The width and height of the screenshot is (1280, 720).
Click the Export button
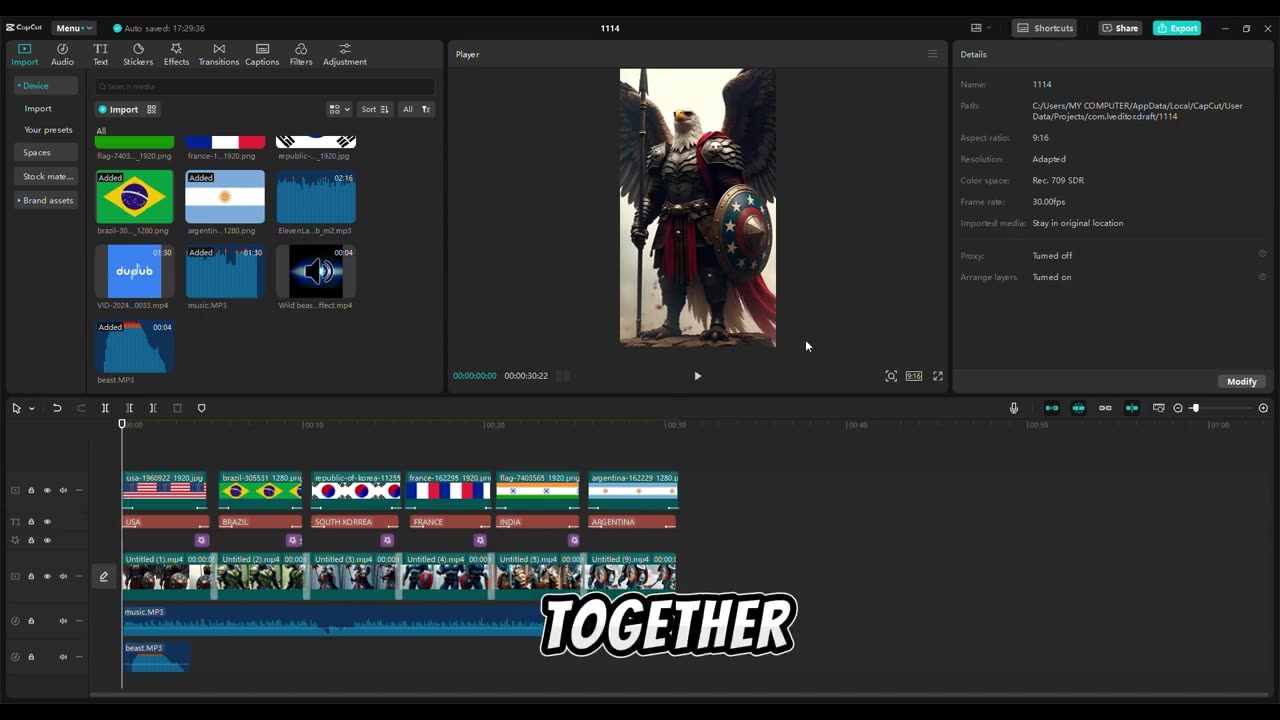point(1178,28)
